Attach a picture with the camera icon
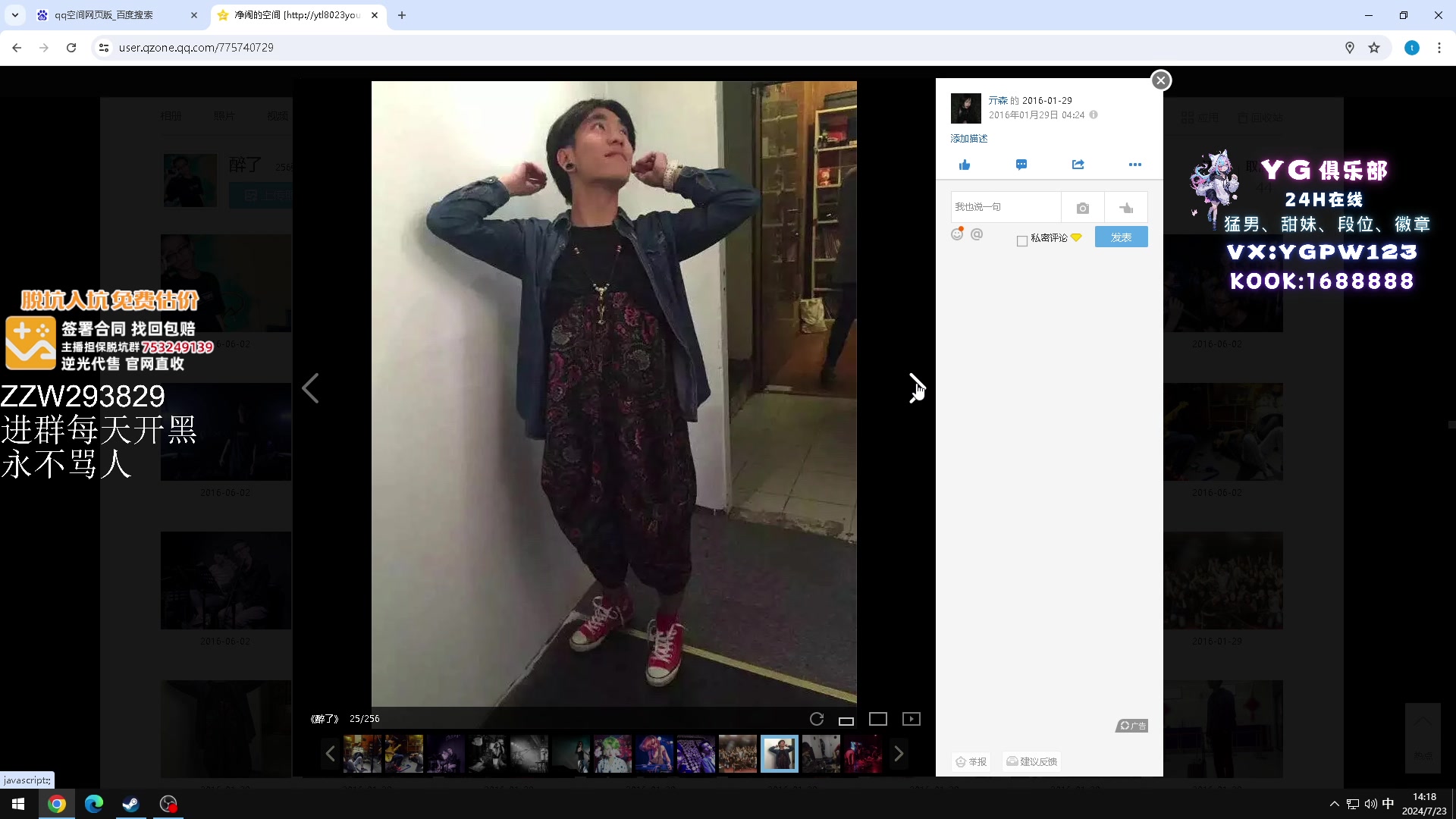The height and width of the screenshot is (819, 1456). click(x=1082, y=208)
